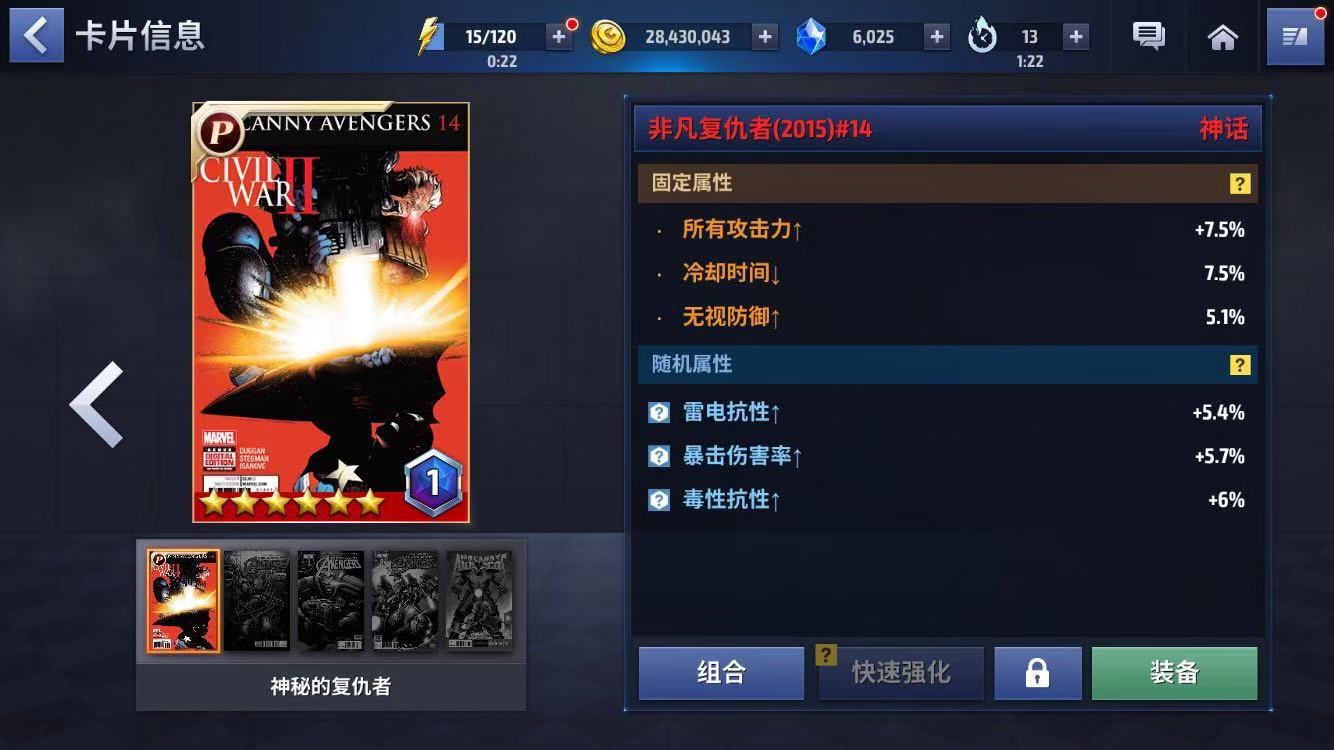
Task: Click the 快速强化 button
Action: 901,673
